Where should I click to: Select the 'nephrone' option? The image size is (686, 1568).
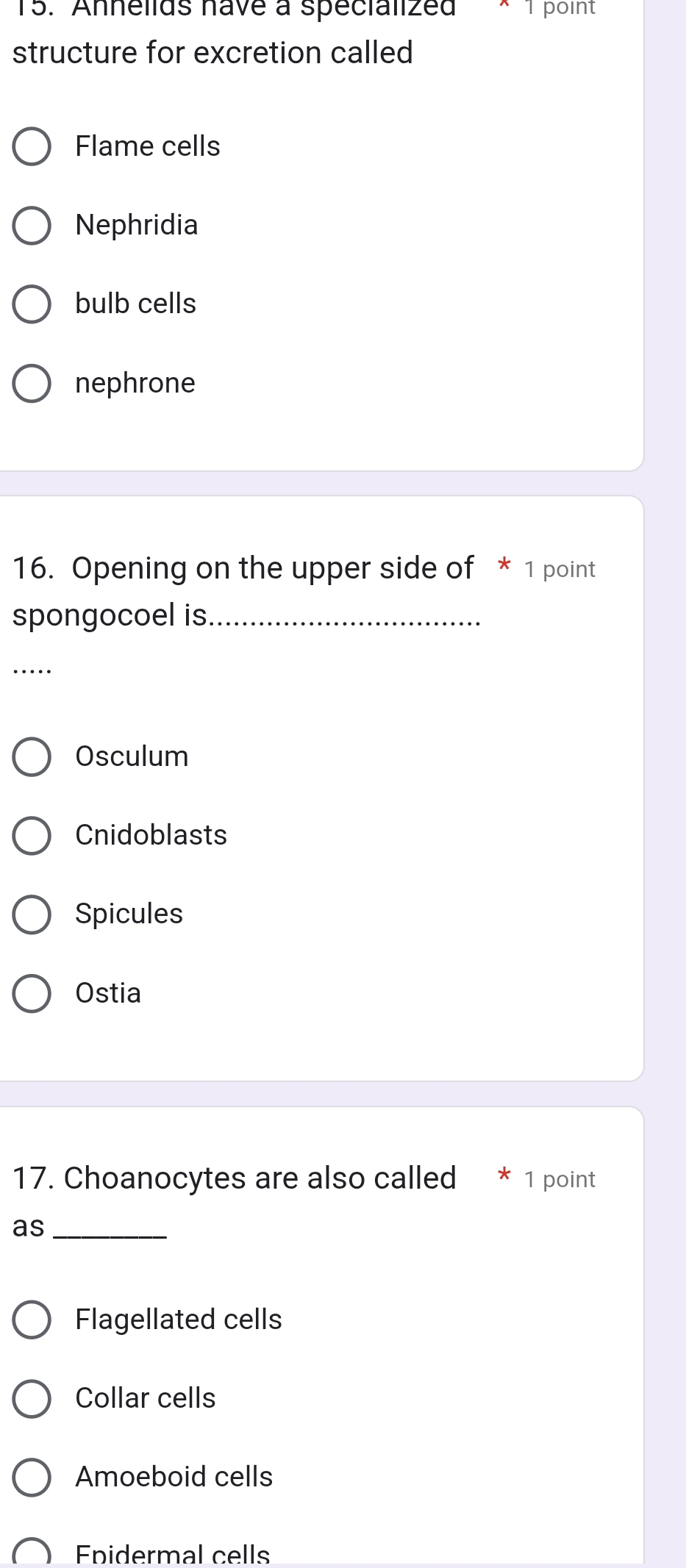tap(32, 383)
